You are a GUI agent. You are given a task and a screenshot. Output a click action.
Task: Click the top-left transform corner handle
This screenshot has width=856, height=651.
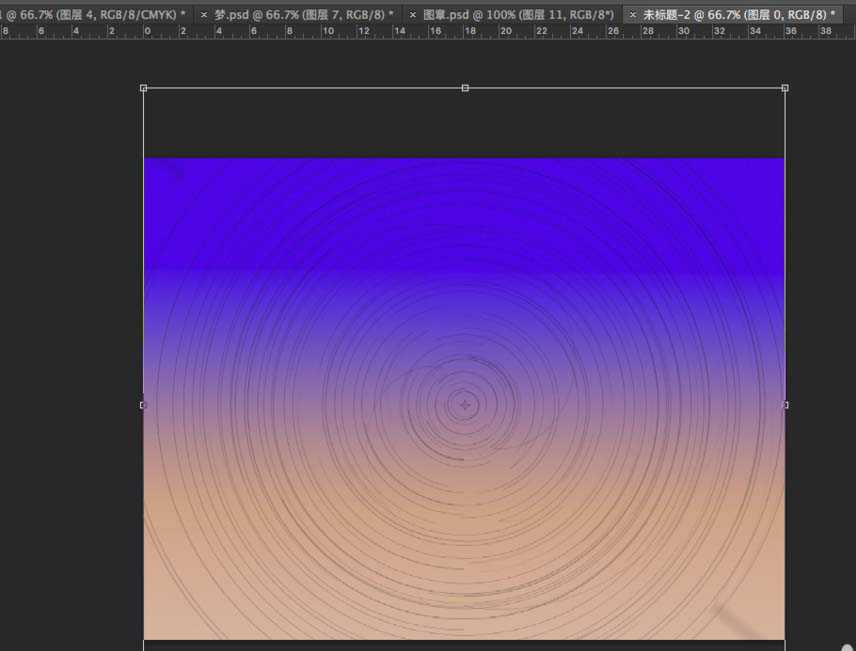point(144,88)
